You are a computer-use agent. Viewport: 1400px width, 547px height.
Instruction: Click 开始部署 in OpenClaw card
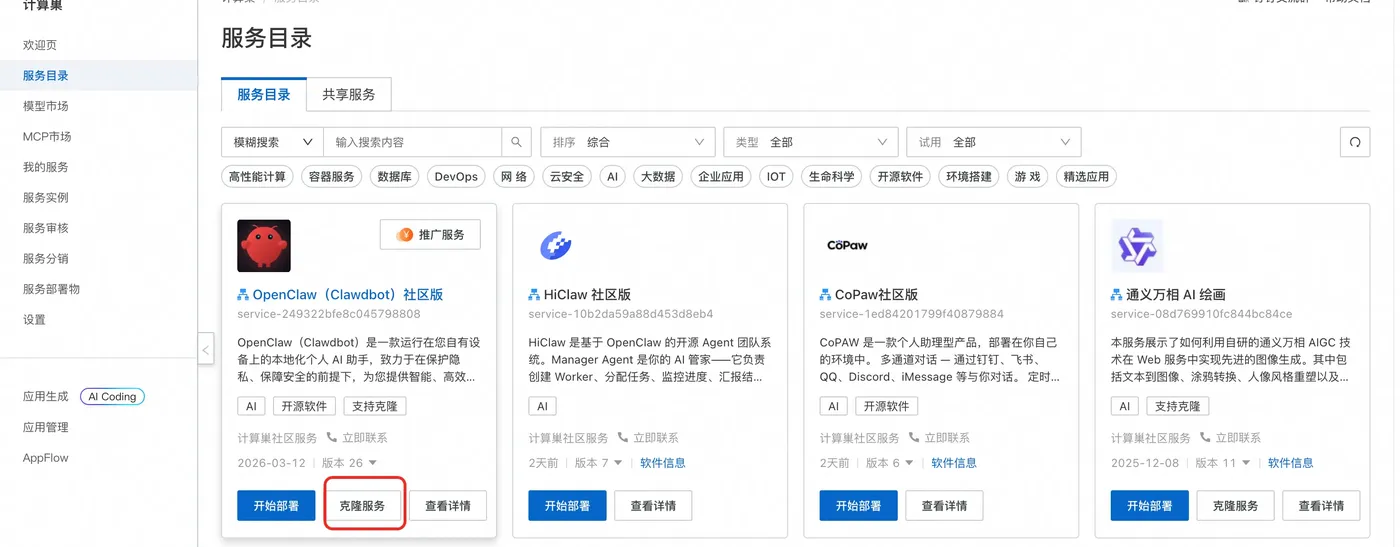[276, 506]
